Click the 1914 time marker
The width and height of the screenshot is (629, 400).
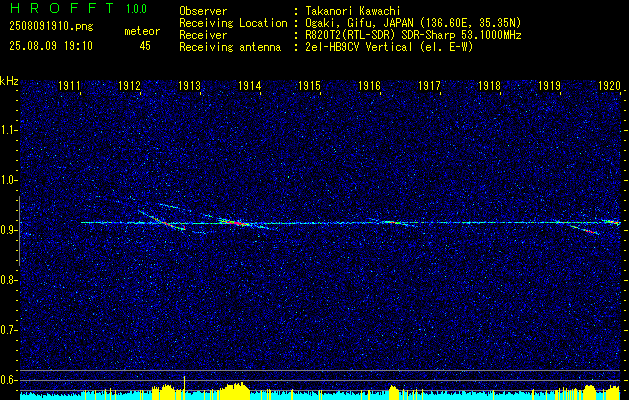tap(249, 85)
